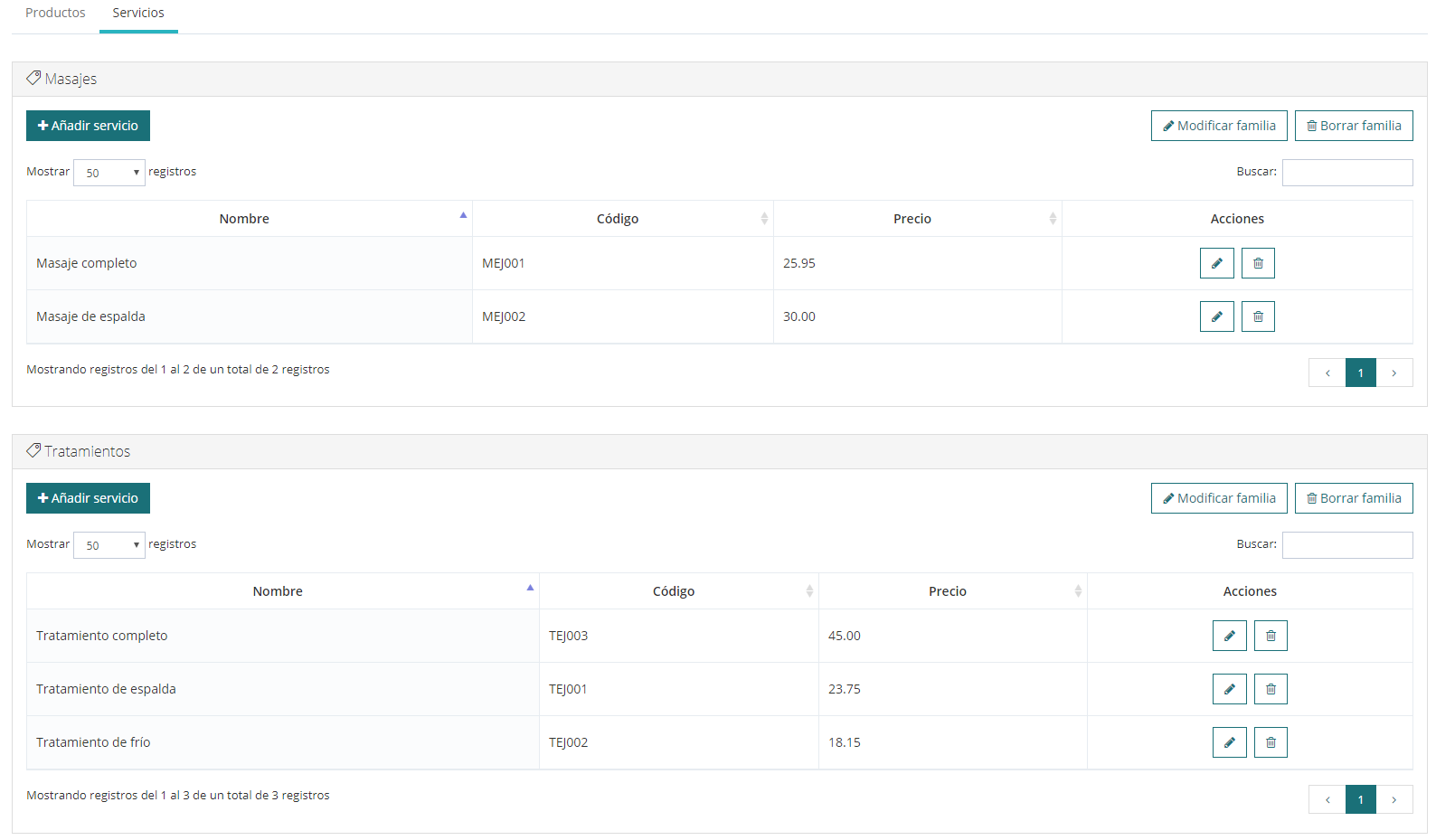Open the Tratamientos records-per-page dropdown

coord(109,545)
